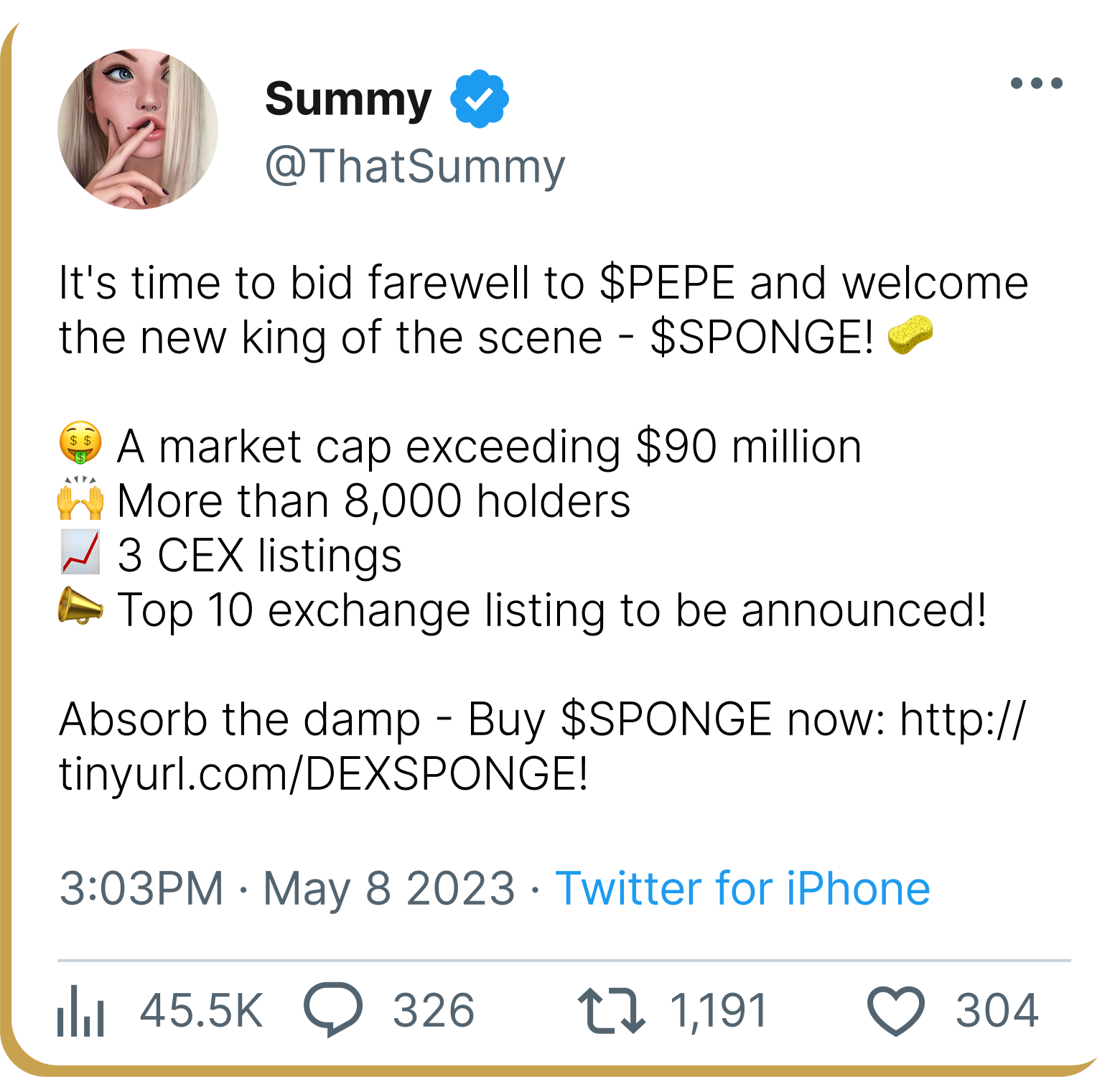This screenshot has width=1120, height=1077.
Task: Click the chart increasing emoji
Action: (x=80, y=553)
